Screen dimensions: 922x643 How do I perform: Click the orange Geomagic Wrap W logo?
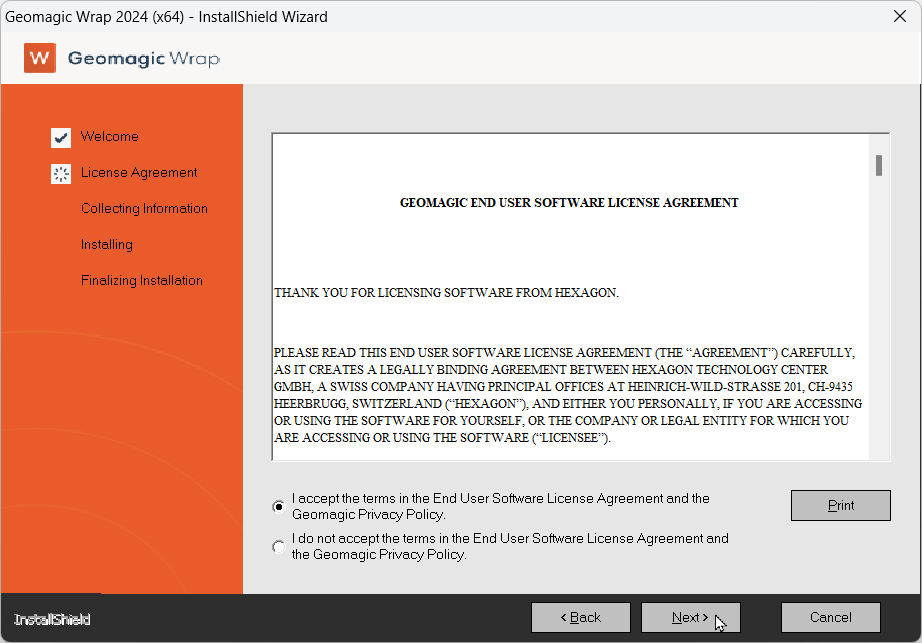[40, 58]
